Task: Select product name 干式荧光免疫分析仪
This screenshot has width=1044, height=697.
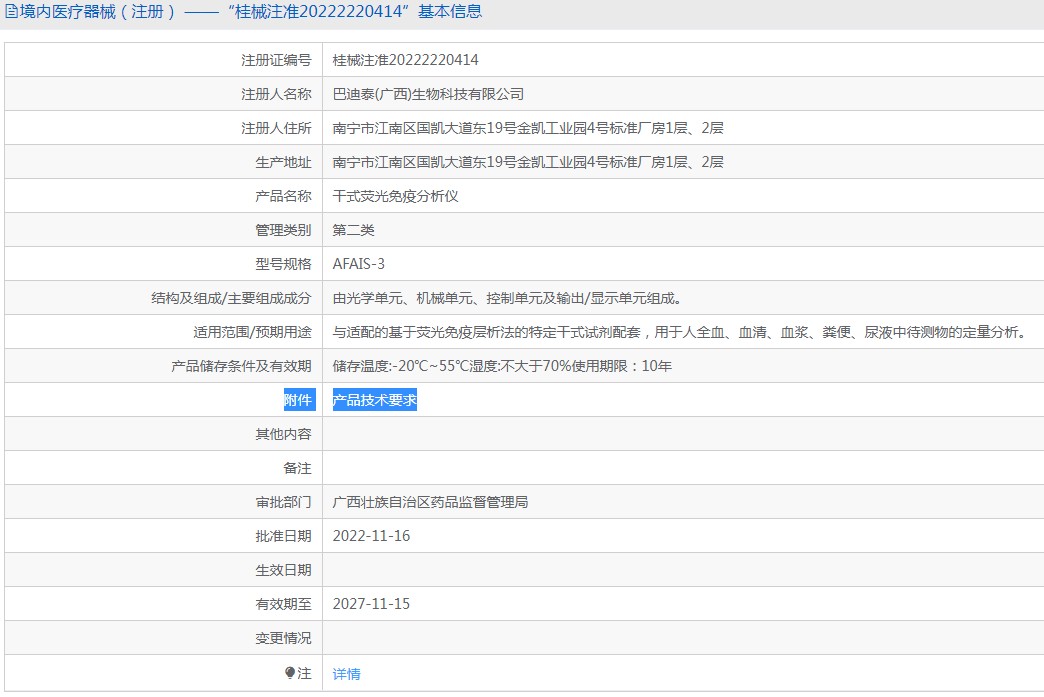Action: pyautogui.click(x=395, y=196)
